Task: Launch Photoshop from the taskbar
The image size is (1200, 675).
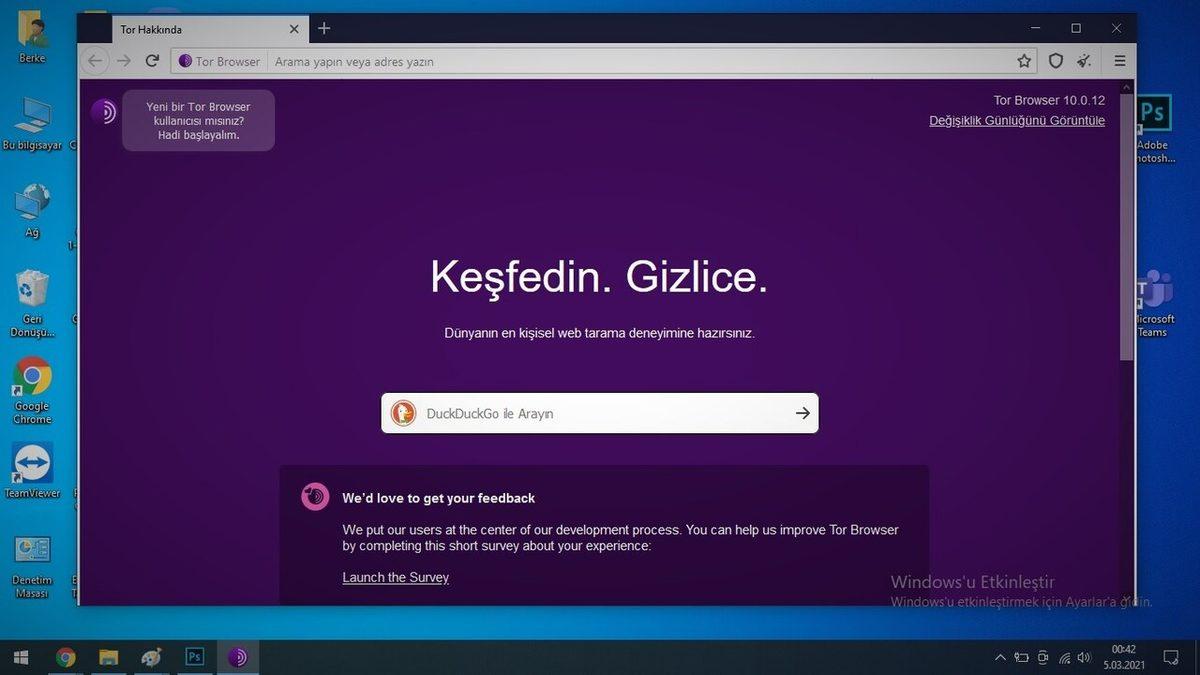Action: 194,657
